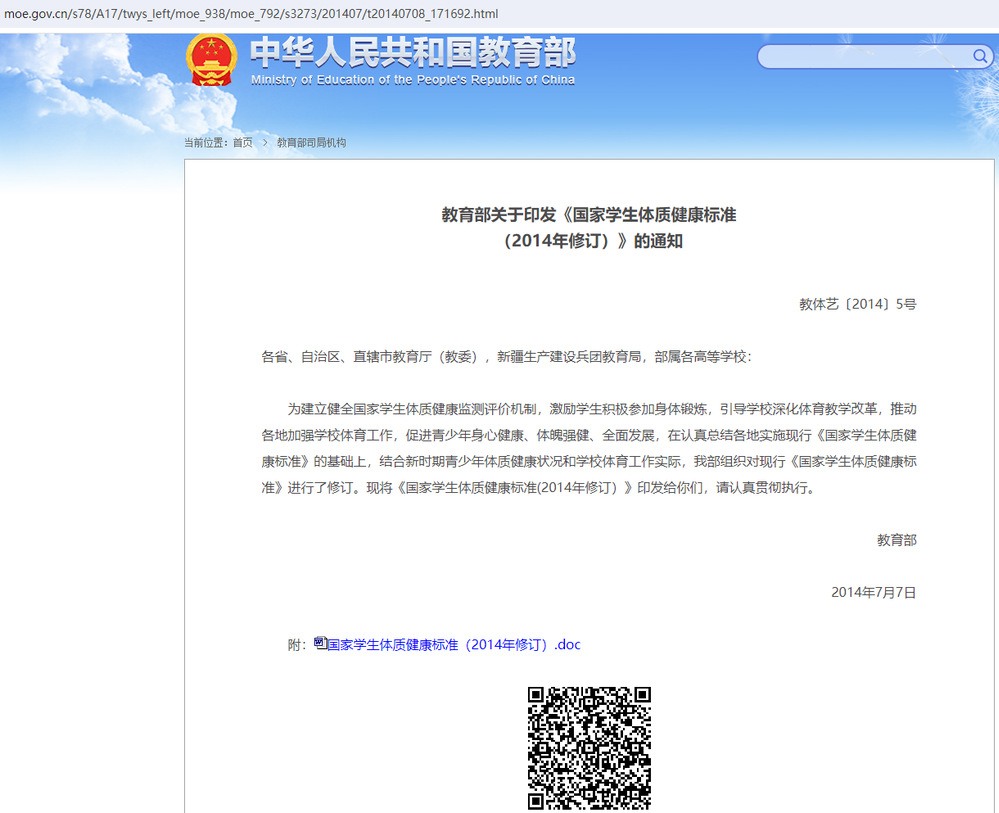Click the 附： label before the attachment
The image size is (999, 813).
tap(297, 645)
